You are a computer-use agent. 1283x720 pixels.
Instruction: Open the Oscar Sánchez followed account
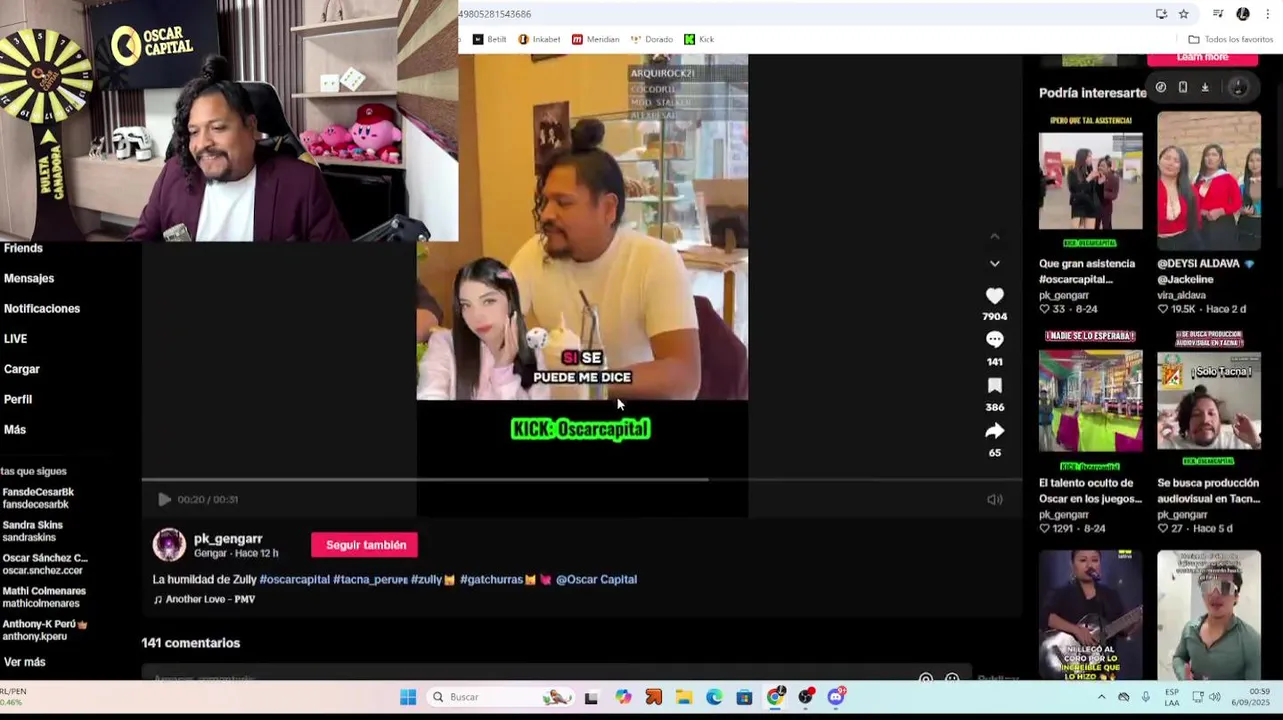[x=44, y=563]
